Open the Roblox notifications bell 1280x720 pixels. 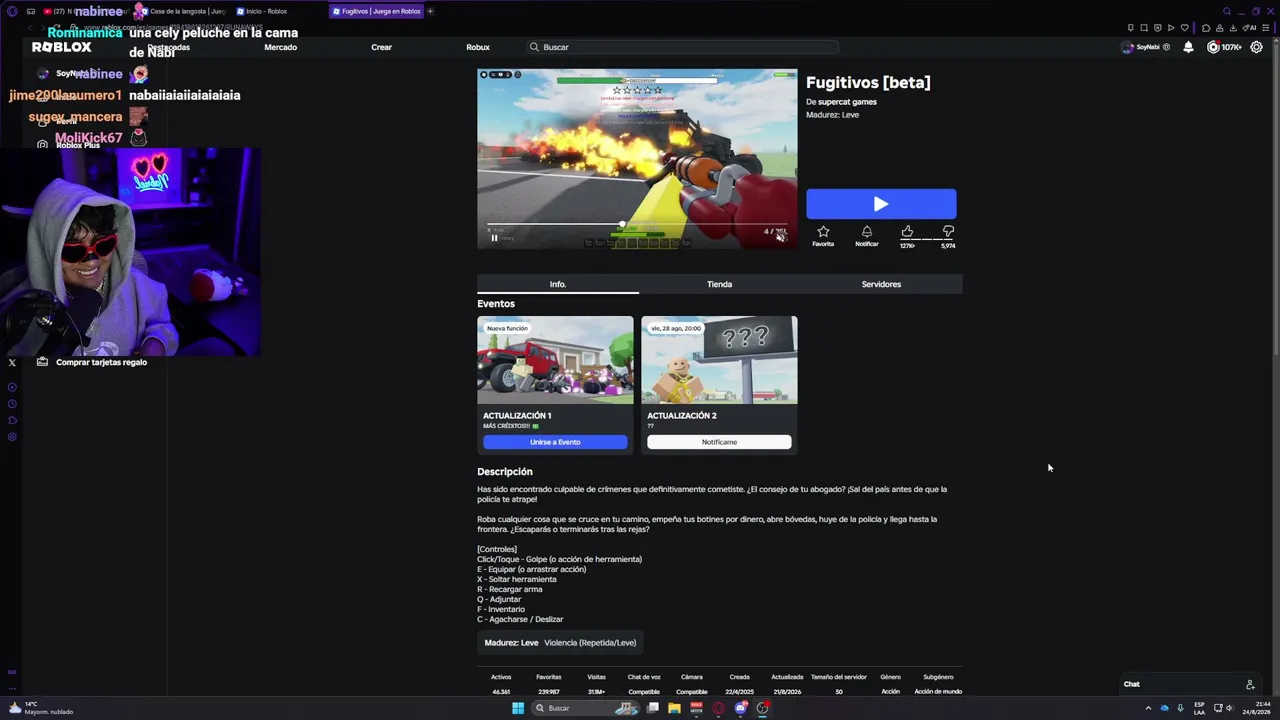pos(1188,47)
